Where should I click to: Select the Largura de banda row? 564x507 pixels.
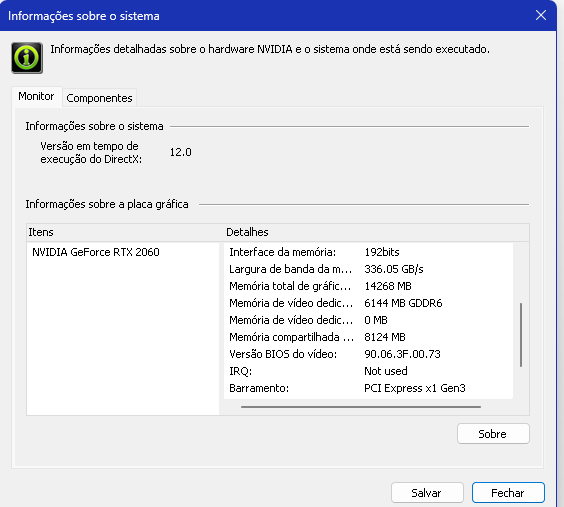368,269
